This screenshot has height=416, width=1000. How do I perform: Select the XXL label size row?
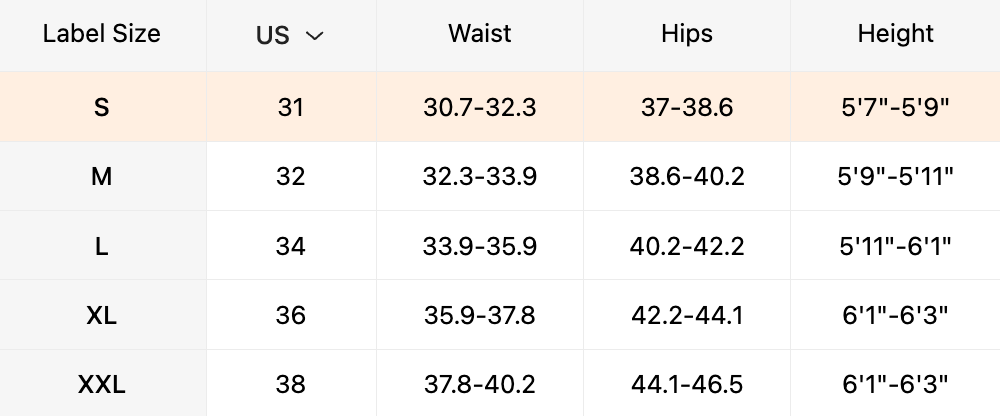click(x=102, y=384)
